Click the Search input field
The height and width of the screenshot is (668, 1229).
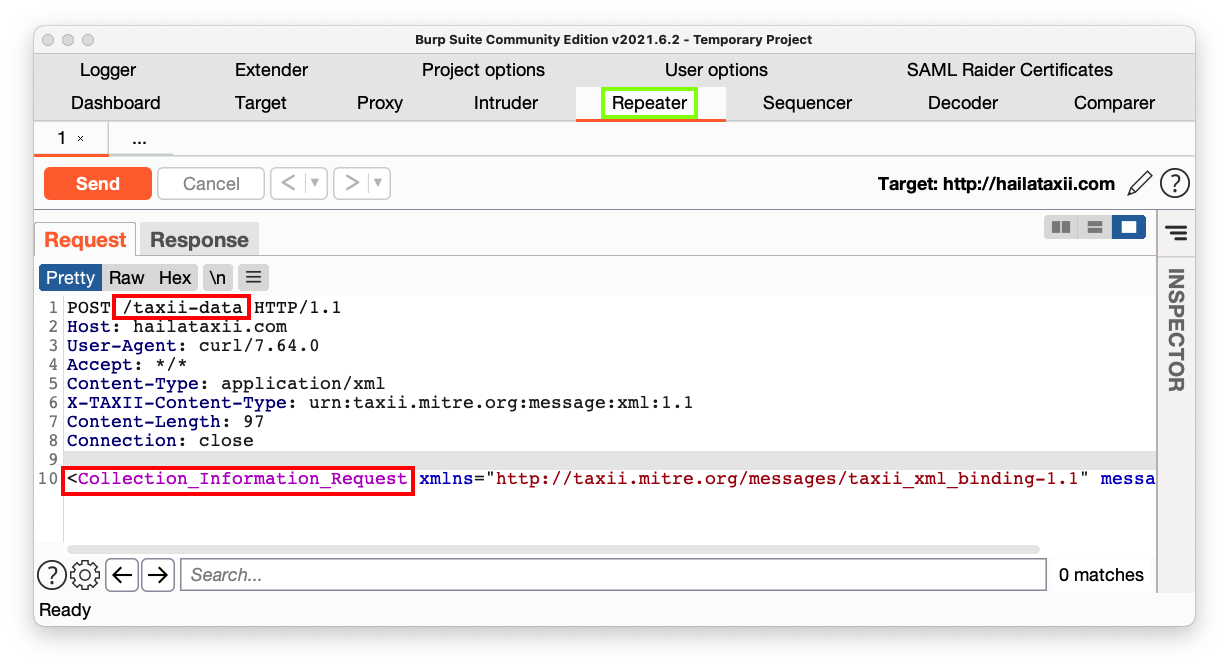[x=612, y=575]
